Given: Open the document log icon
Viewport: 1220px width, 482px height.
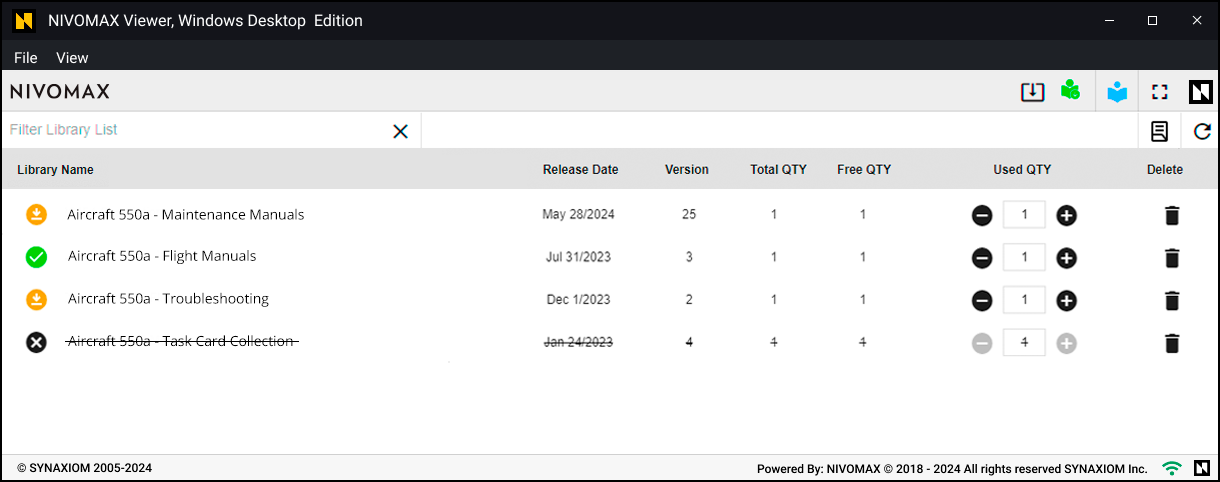Looking at the screenshot, I should (x=1160, y=131).
